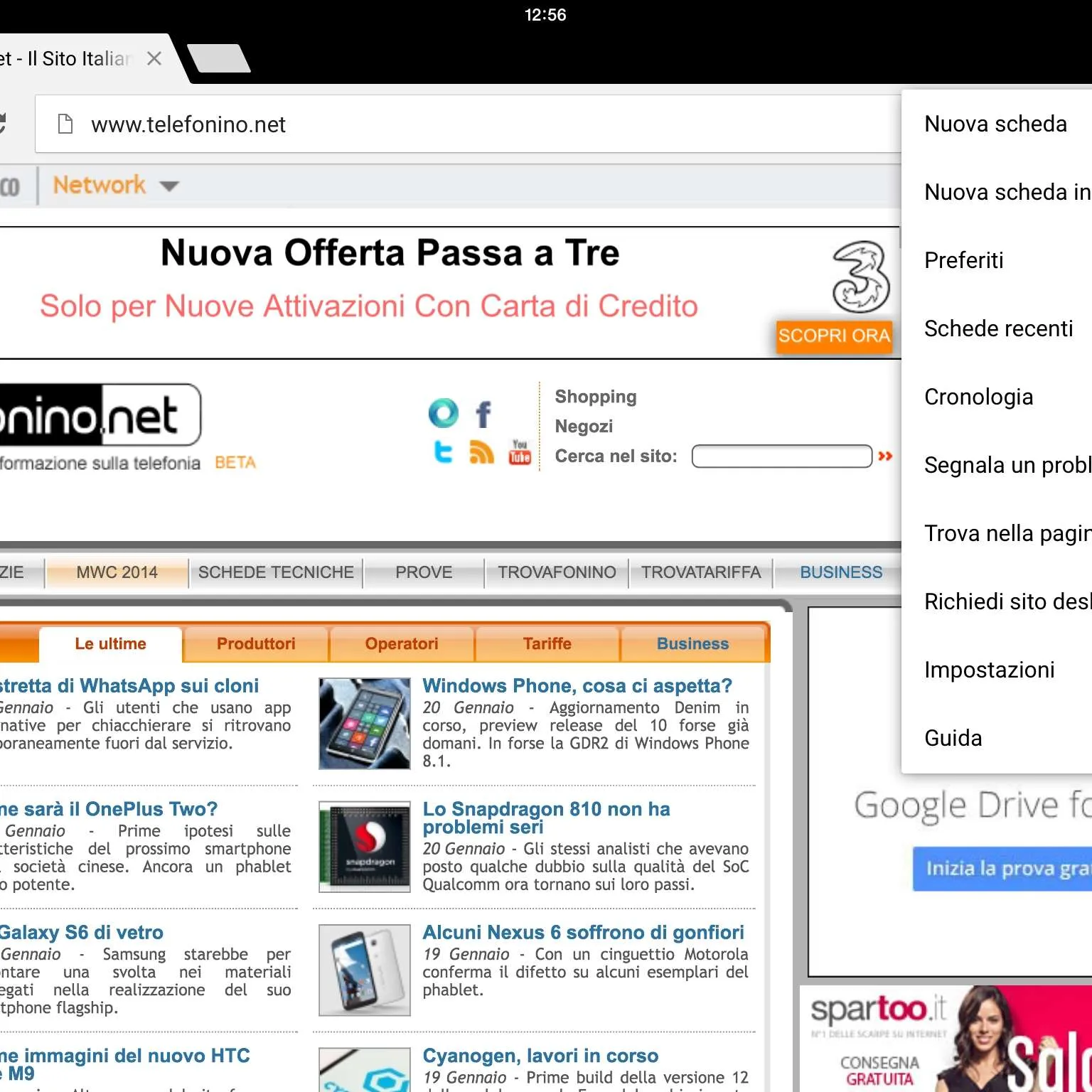Image resolution: width=1092 pixels, height=1092 pixels.
Task: Open the Cyanogen article thumbnail
Action: [x=365, y=1070]
